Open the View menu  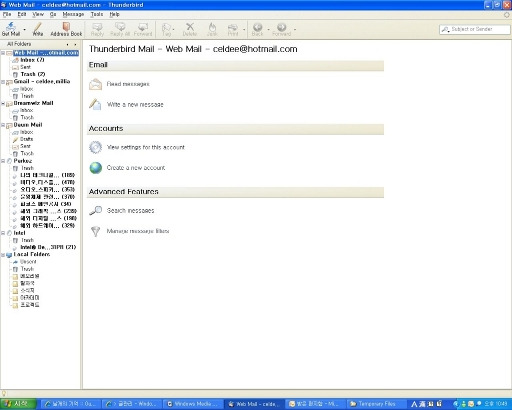tap(38, 14)
